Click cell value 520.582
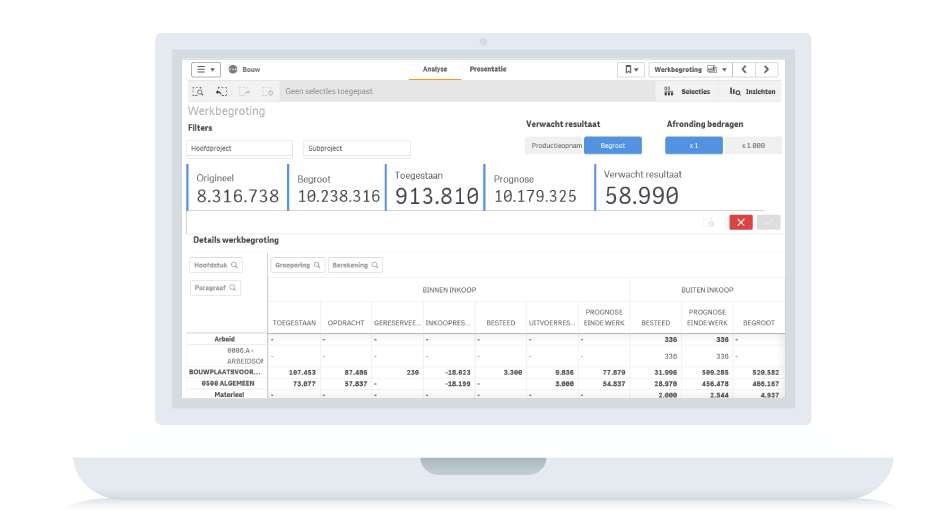950x530 pixels. 765,373
